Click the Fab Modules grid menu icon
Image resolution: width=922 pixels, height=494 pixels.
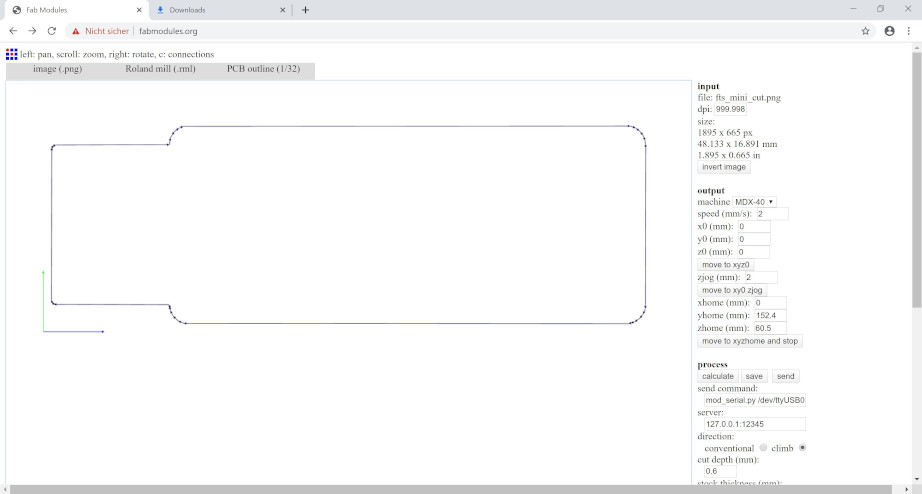[x=11, y=54]
